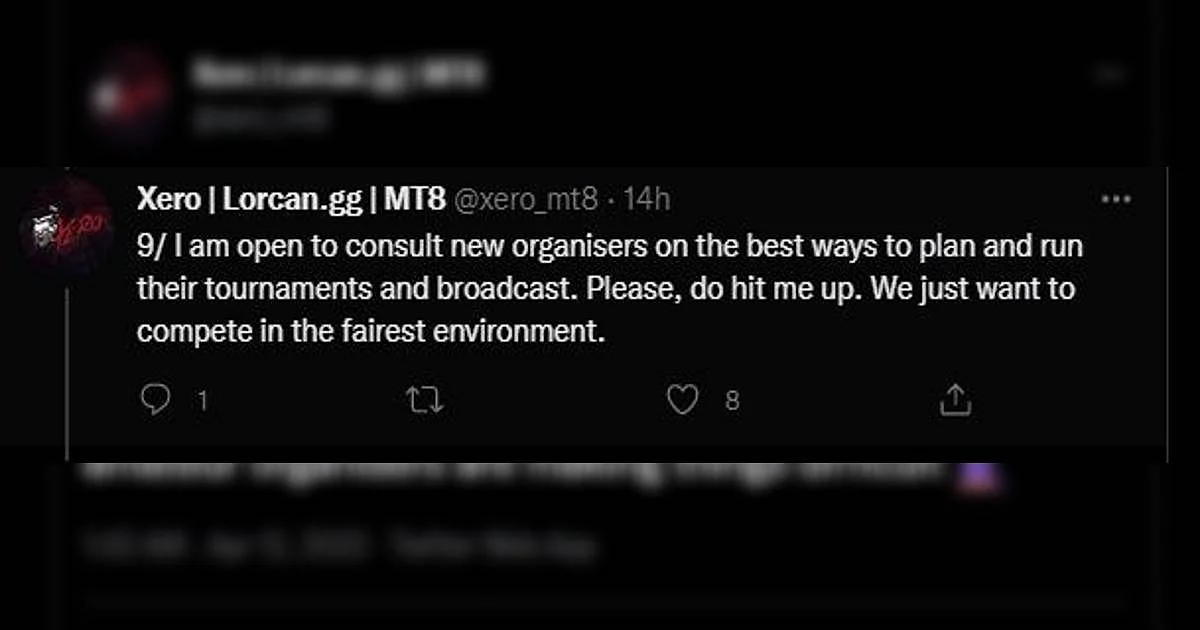Screen dimensions: 1200x630
Task: Open the blurred more options at top right
Action: click(x=1107, y=74)
